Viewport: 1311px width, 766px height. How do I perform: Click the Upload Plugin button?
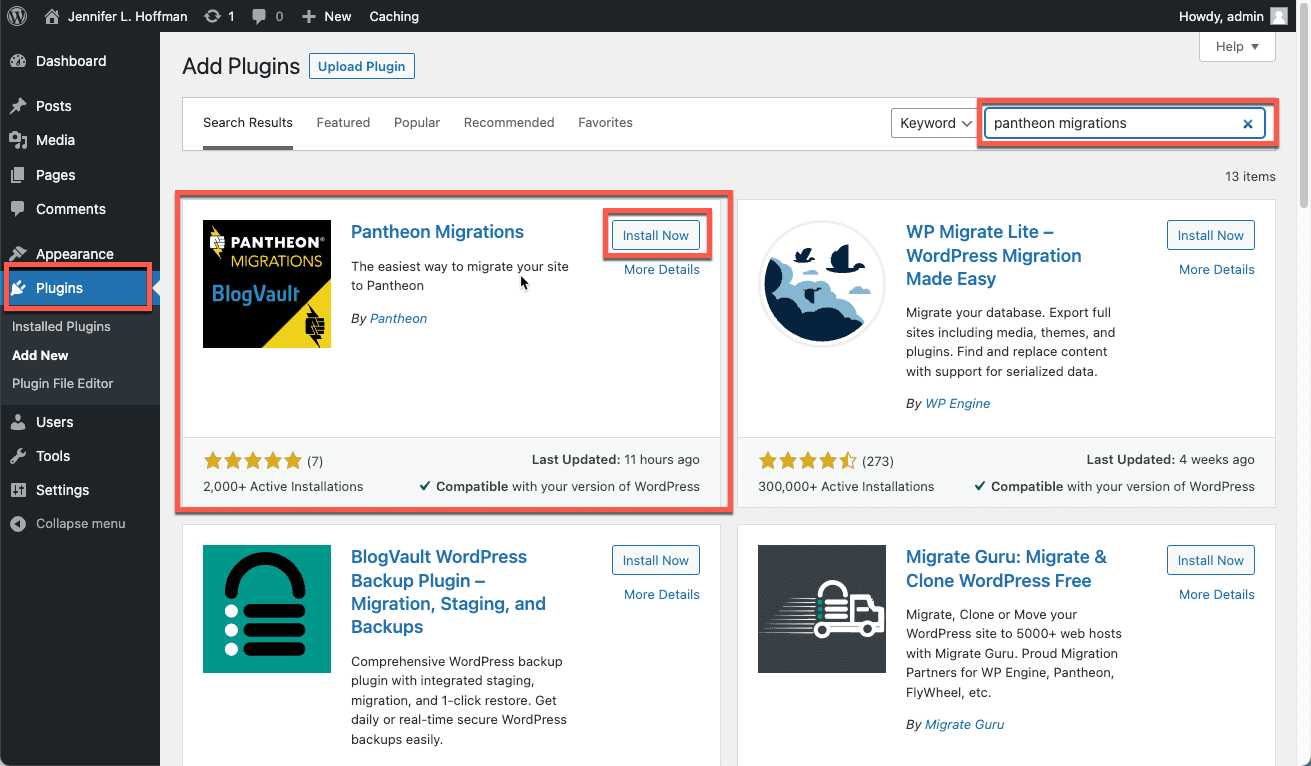tap(362, 66)
